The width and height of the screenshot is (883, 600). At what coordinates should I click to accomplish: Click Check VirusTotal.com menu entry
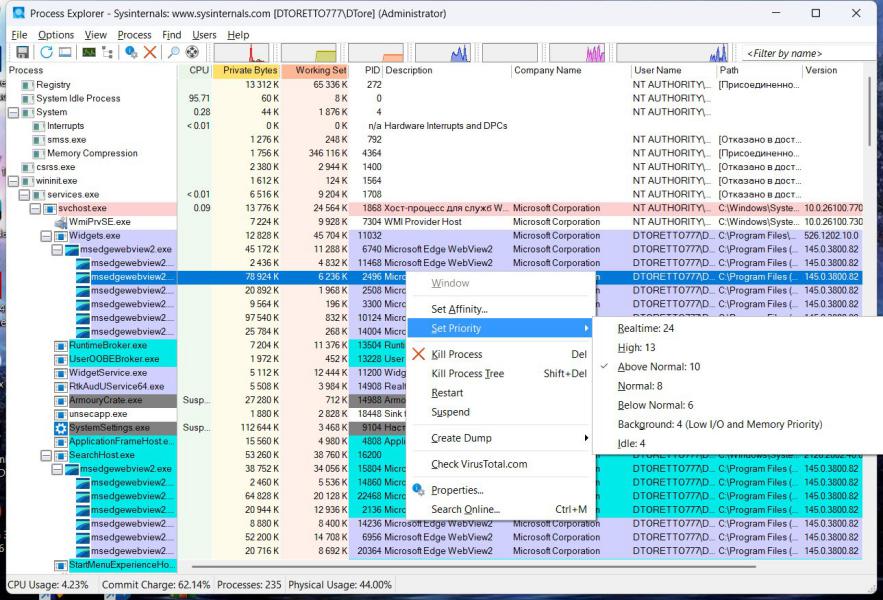479,464
